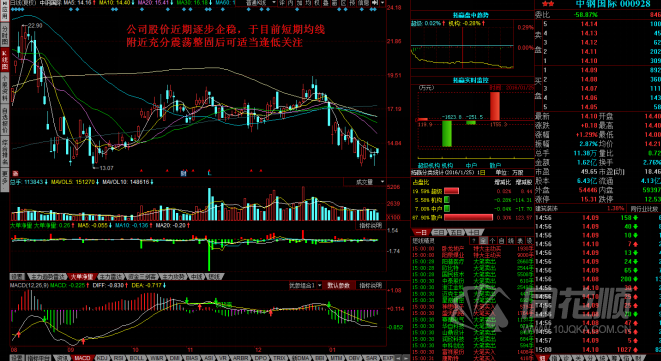Click the 均 moving-average toolbar icon
661x361 pixels.
pyautogui.click(x=308, y=3)
